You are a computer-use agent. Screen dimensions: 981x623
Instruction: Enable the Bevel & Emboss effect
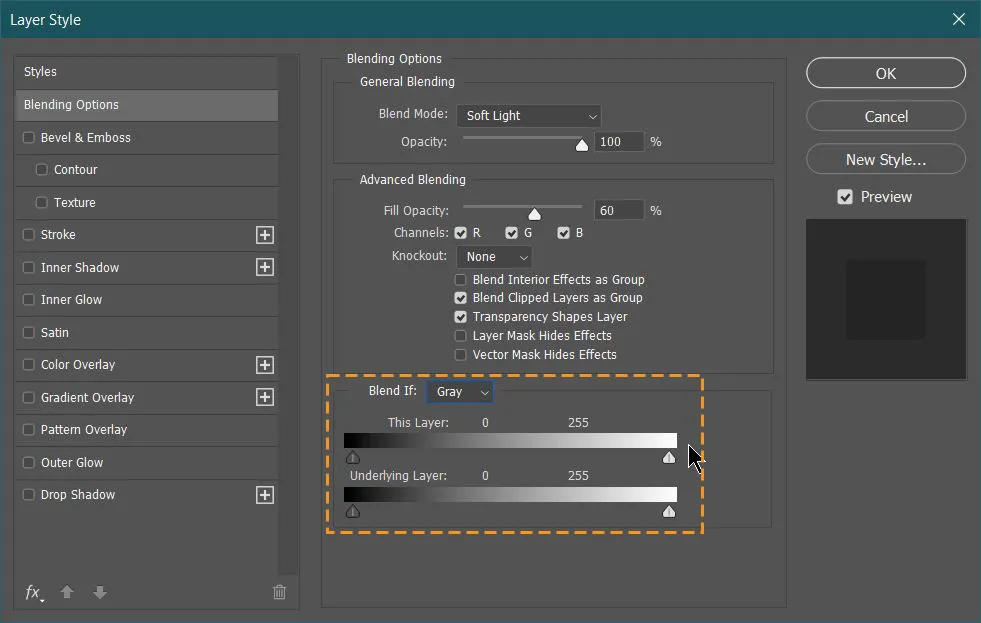point(29,137)
